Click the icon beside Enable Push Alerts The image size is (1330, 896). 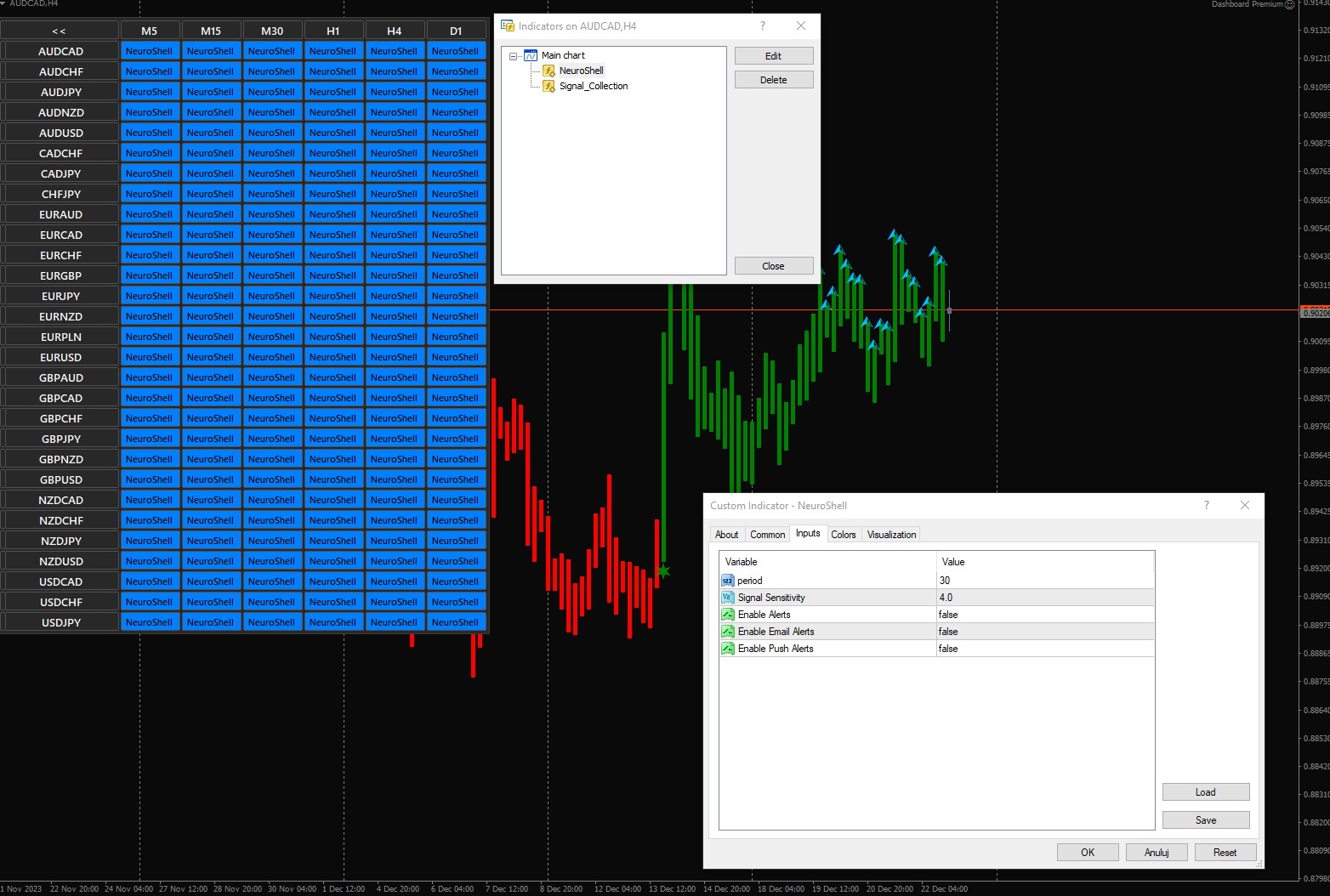coord(727,649)
